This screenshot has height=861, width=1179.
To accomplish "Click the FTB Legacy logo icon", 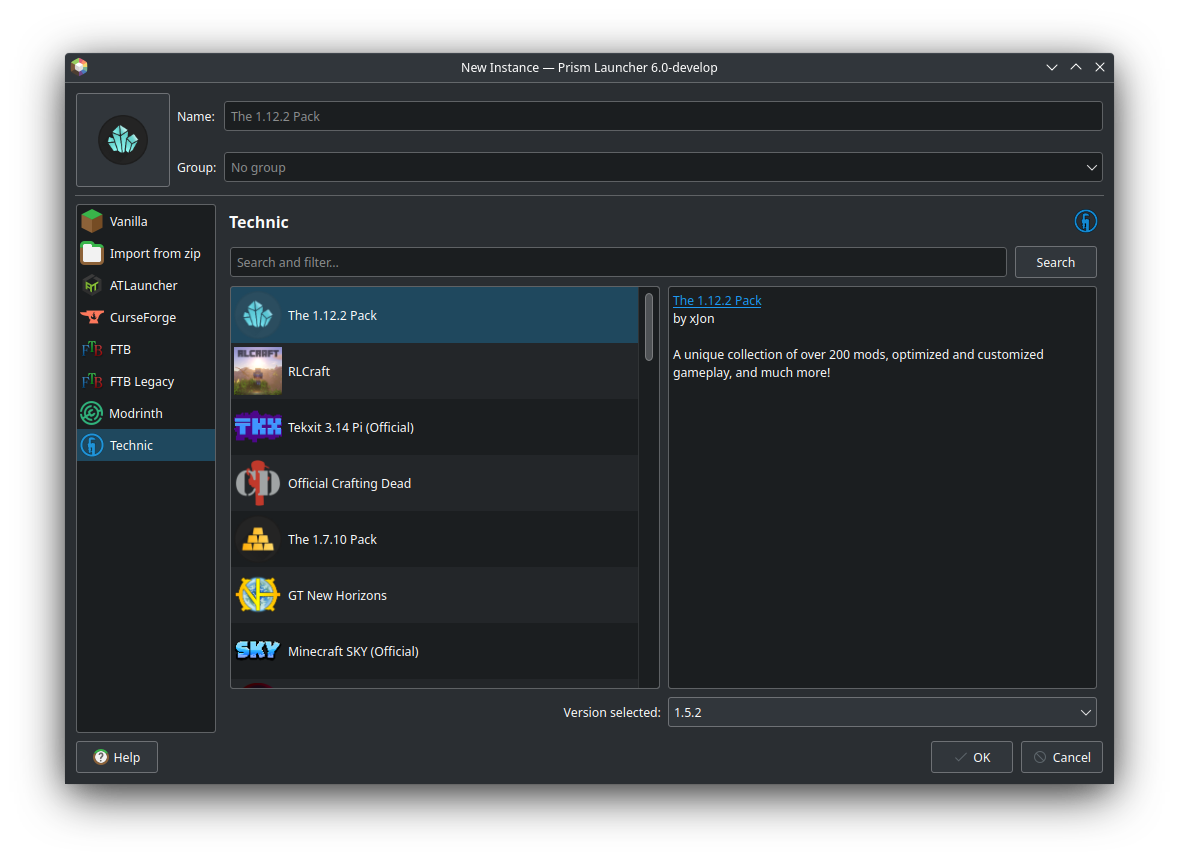I will pyautogui.click(x=92, y=381).
